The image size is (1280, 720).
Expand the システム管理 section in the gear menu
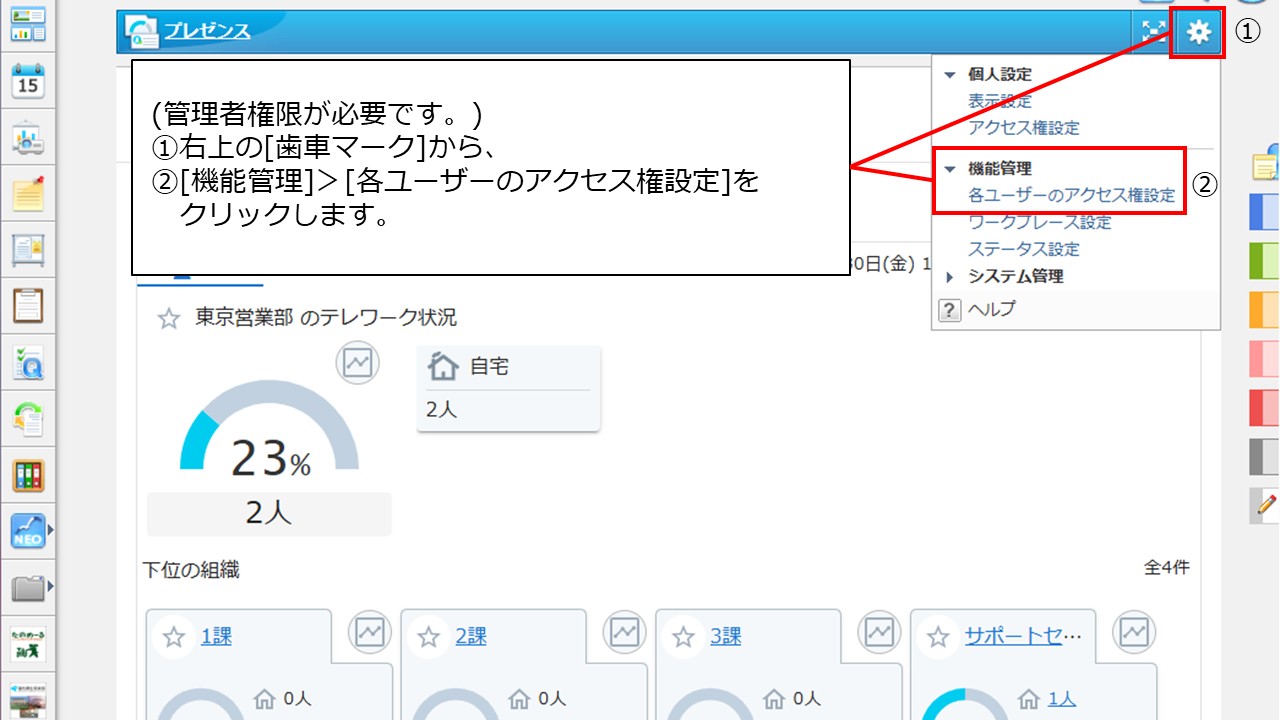click(948, 277)
